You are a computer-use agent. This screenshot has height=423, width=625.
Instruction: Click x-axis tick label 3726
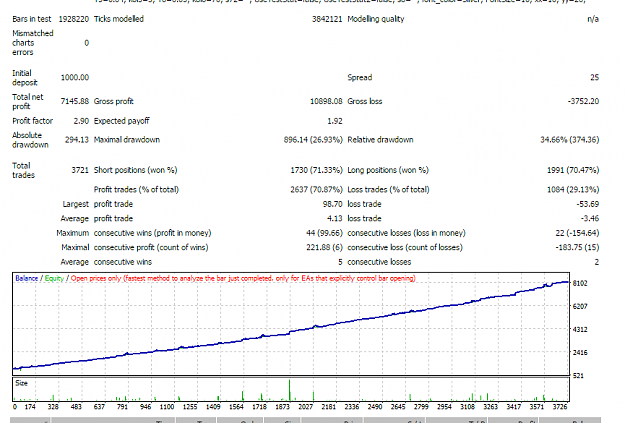(560, 407)
